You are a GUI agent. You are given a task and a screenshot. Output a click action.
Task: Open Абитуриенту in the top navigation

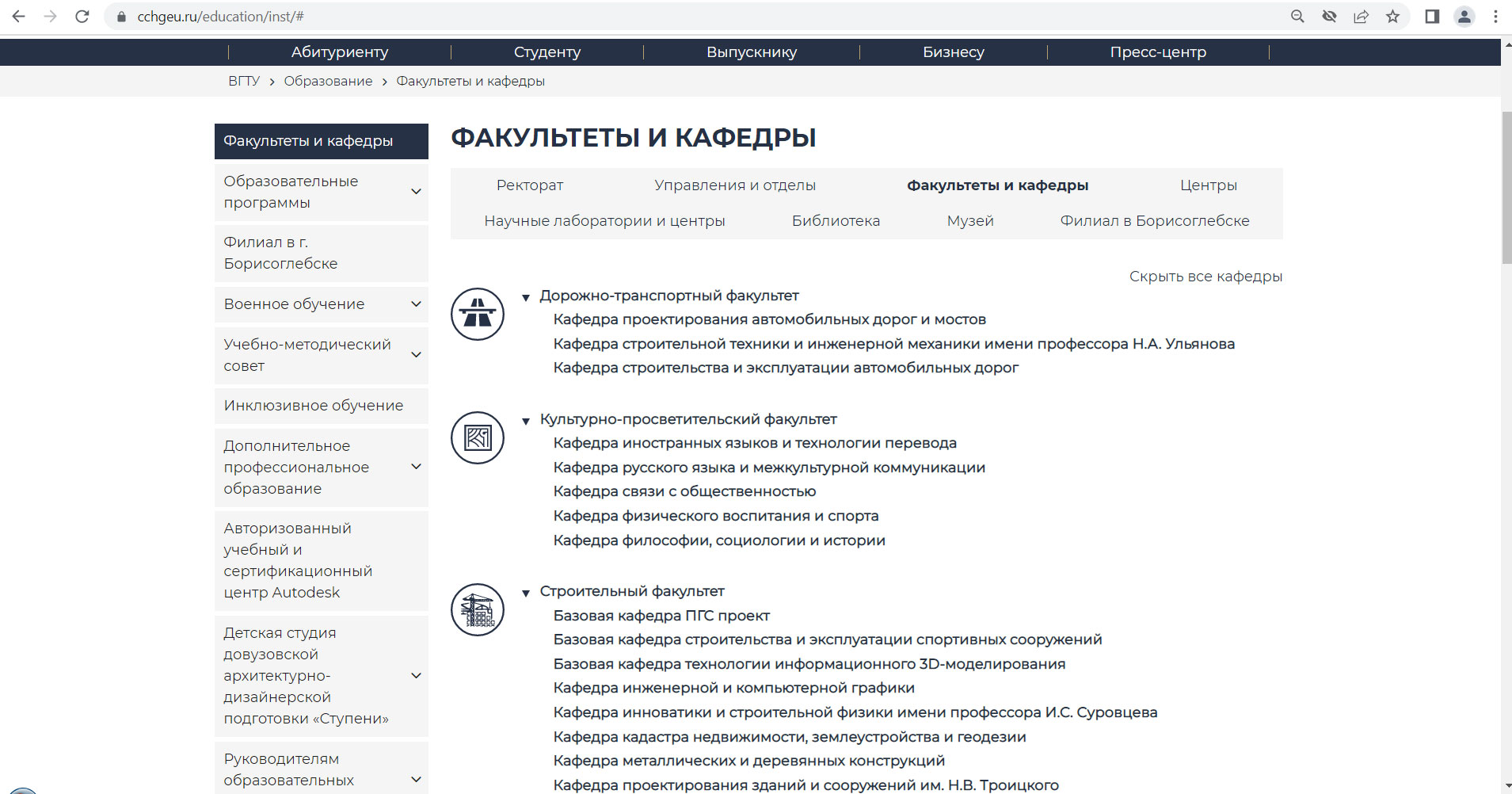[339, 52]
